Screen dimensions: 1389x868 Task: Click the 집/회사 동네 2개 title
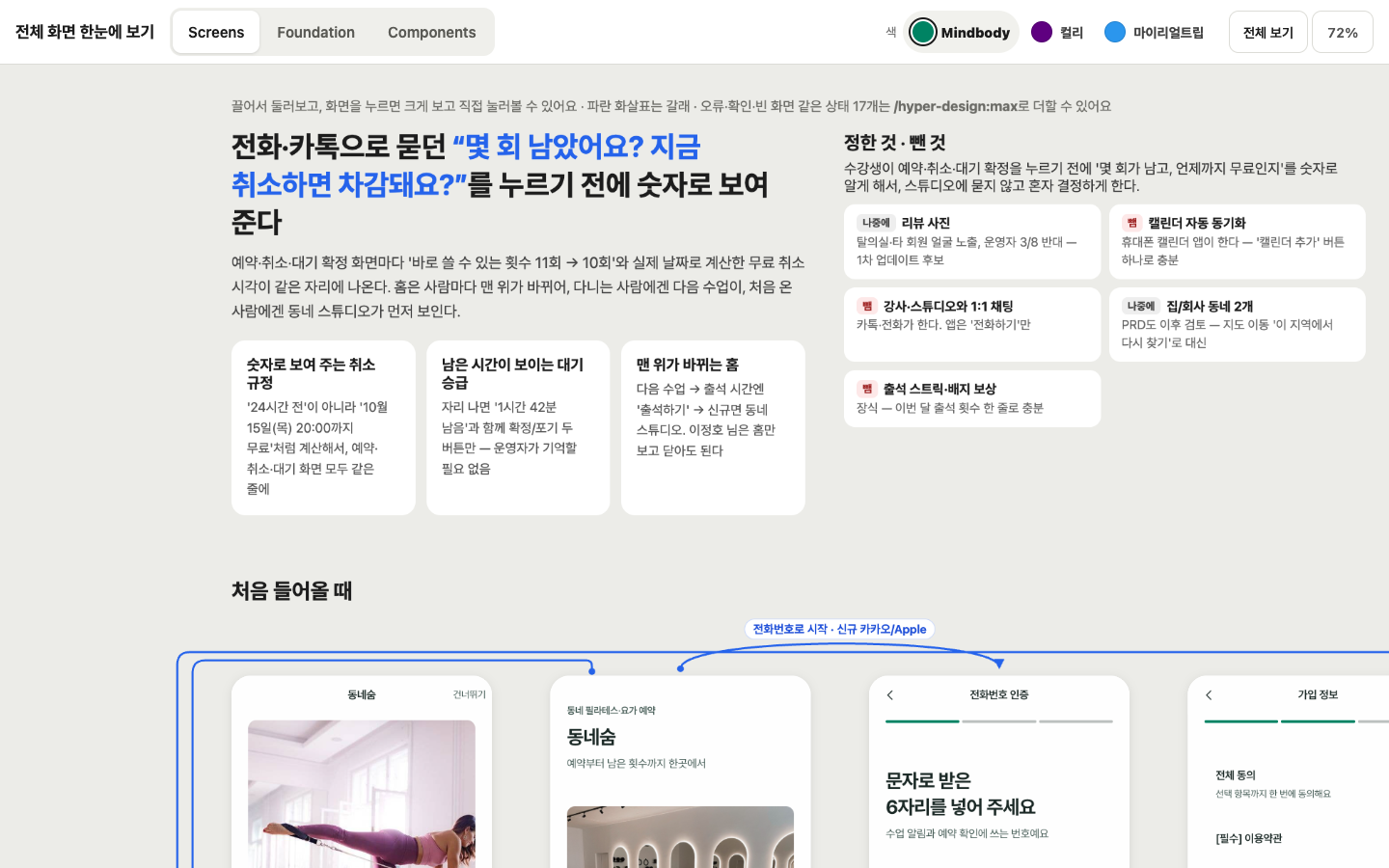(x=1210, y=306)
